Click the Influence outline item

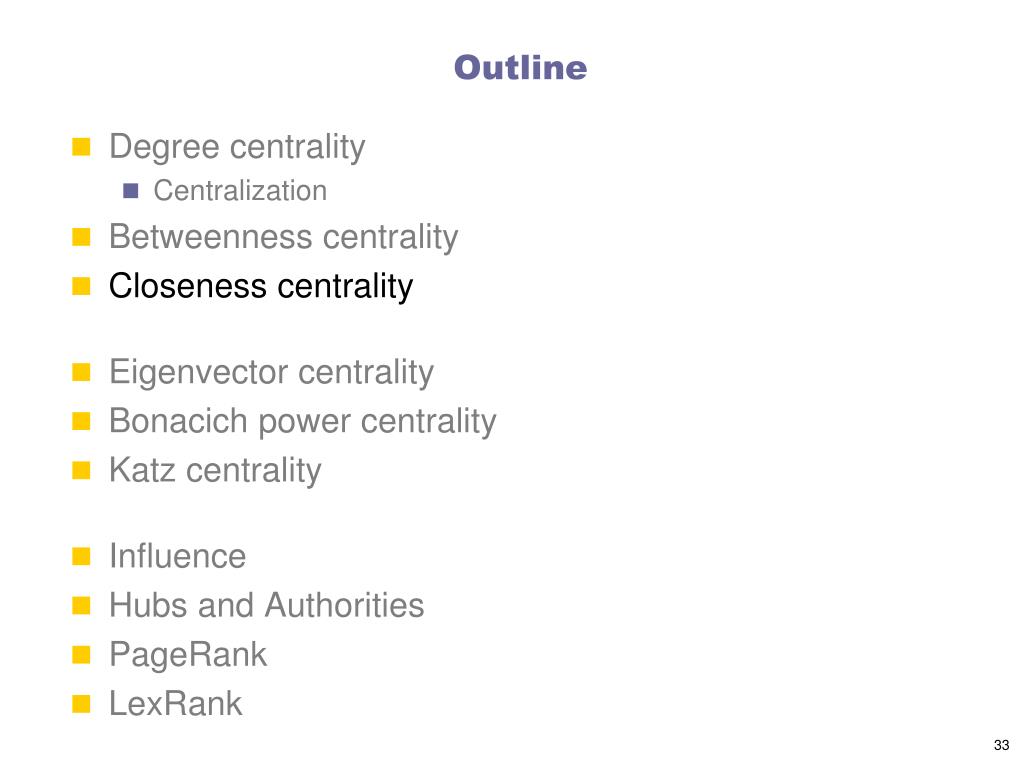point(178,556)
